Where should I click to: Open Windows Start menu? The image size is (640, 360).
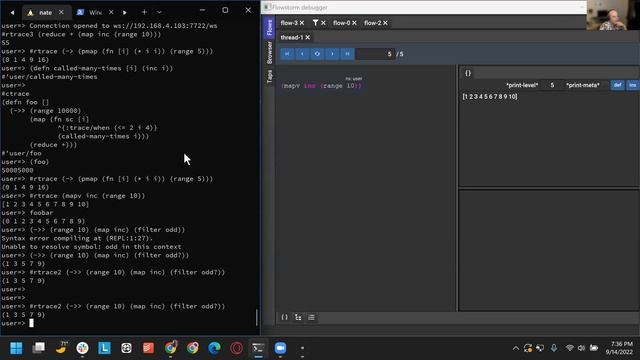(16, 348)
